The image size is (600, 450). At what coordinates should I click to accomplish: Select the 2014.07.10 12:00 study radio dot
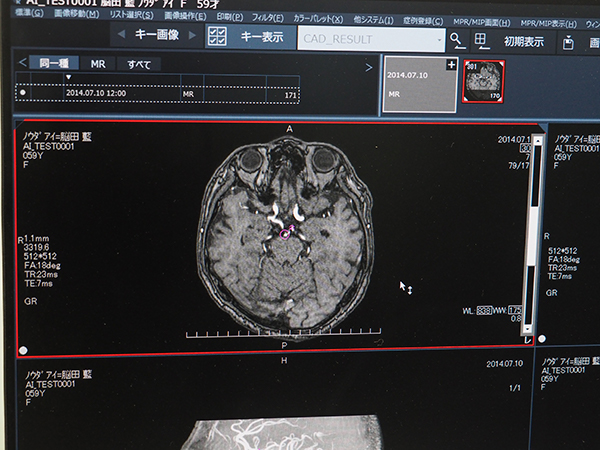23,93
